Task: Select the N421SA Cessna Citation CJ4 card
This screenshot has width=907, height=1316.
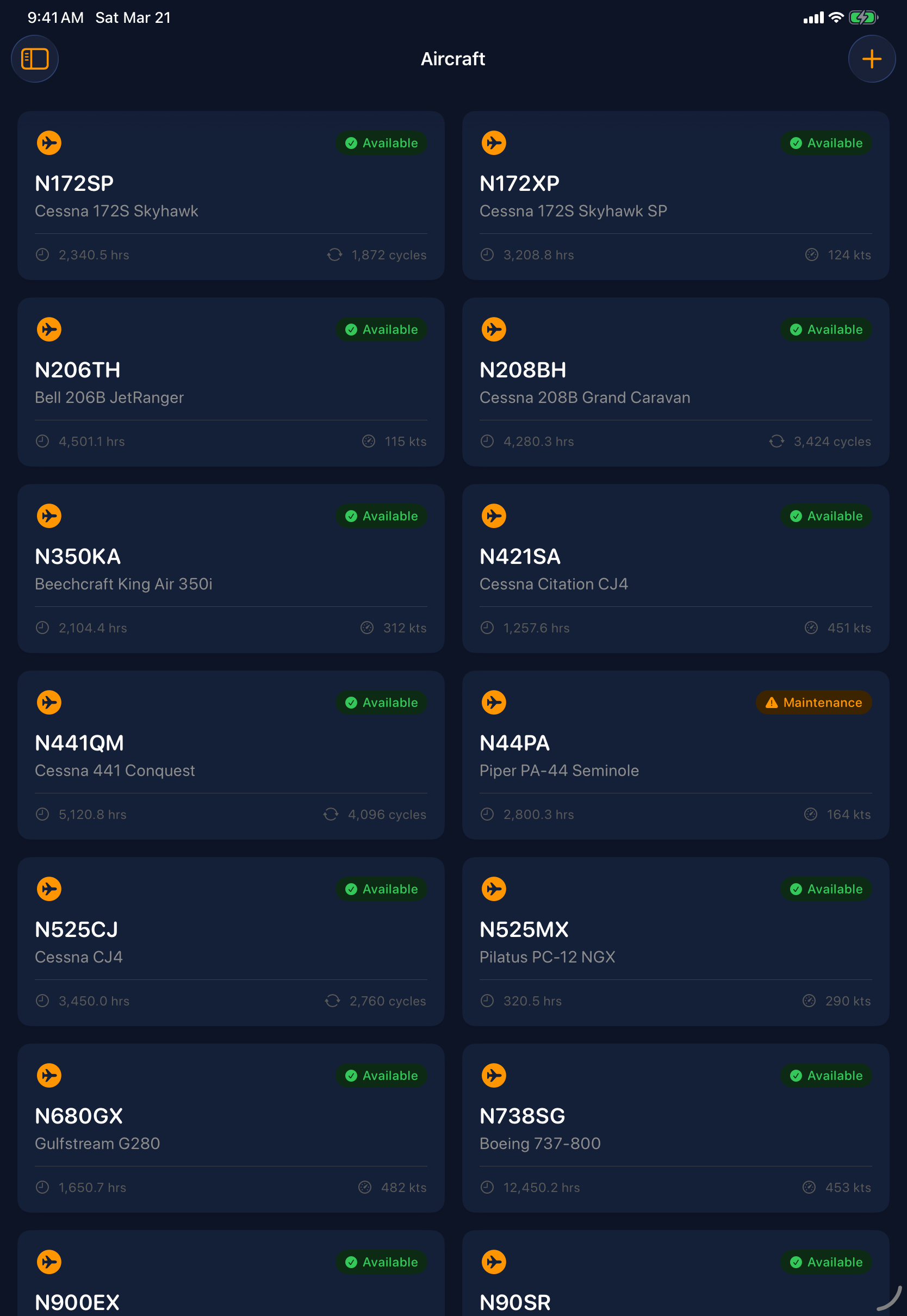Action: click(675, 568)
